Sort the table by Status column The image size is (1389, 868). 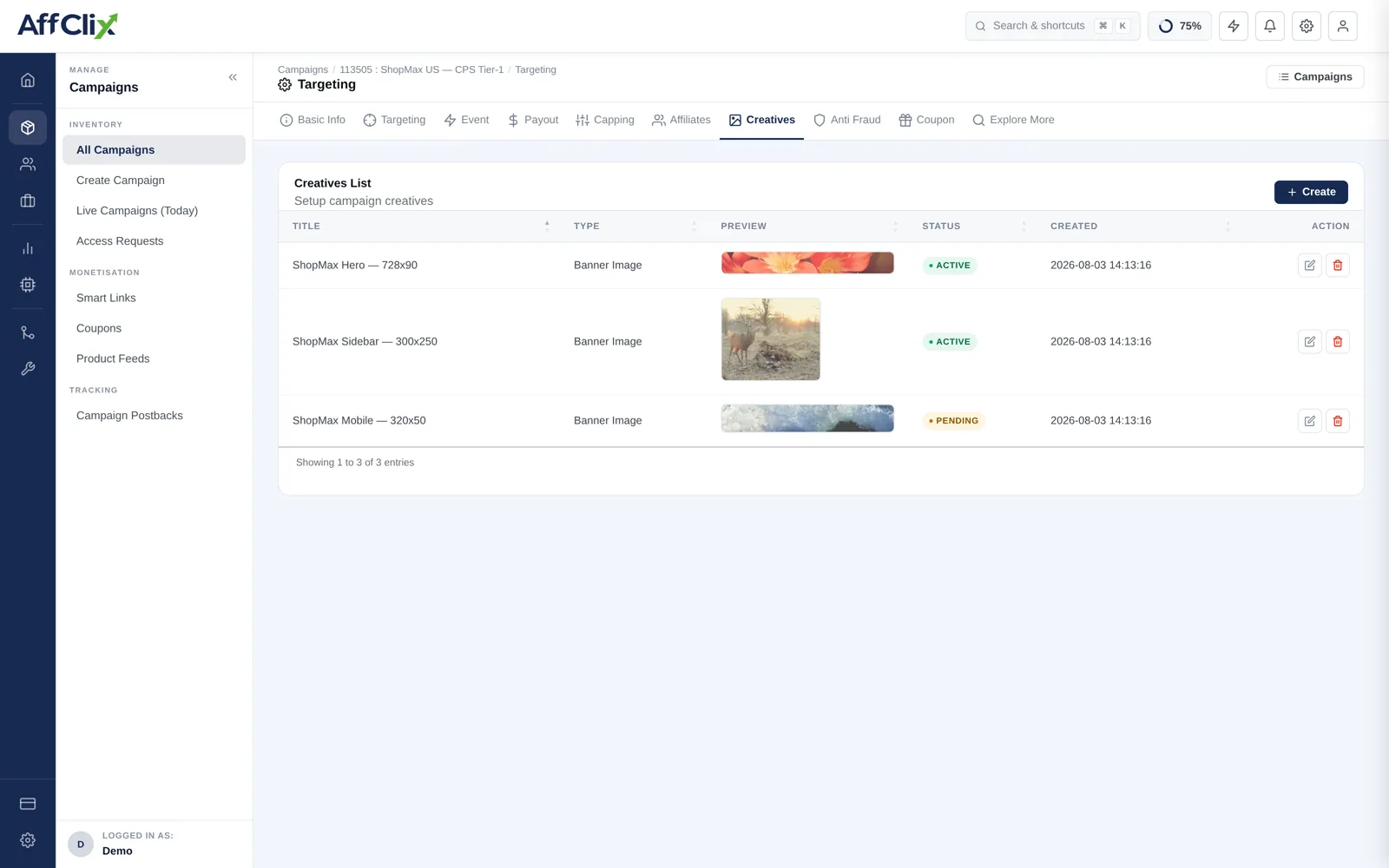(972, 227)
